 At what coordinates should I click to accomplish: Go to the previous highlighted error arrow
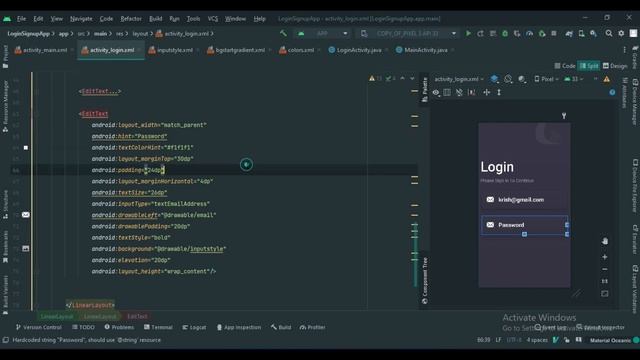(402, 78)
